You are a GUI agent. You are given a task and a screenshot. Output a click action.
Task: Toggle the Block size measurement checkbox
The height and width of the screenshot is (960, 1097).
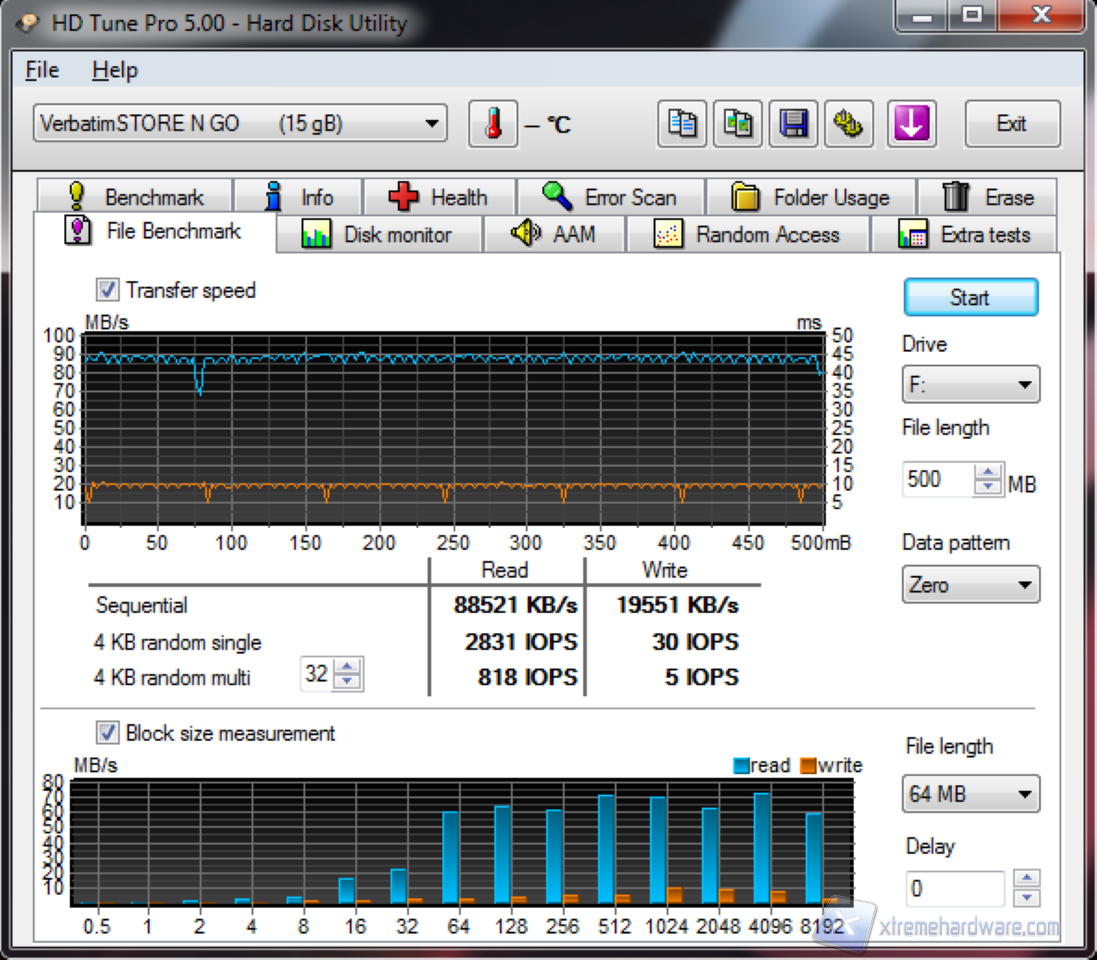107,733
